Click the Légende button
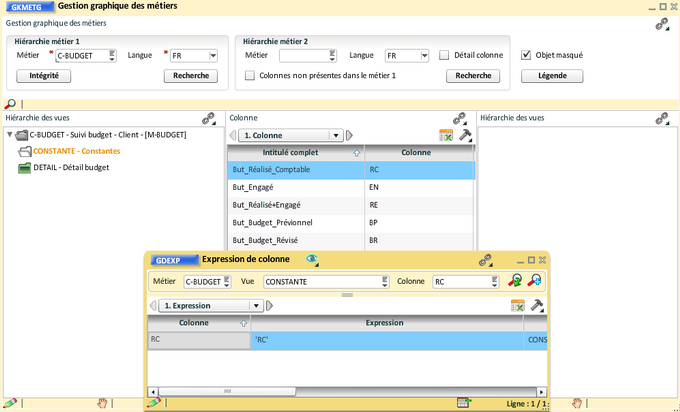 (552, 76)
